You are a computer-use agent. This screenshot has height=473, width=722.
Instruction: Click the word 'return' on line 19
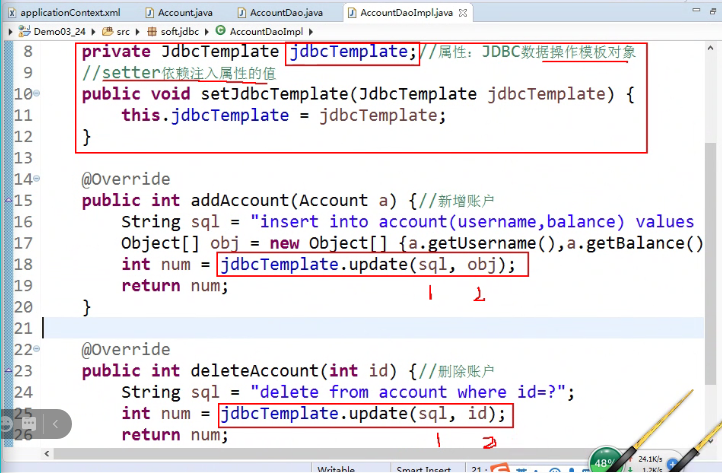[x=151, y=286]
